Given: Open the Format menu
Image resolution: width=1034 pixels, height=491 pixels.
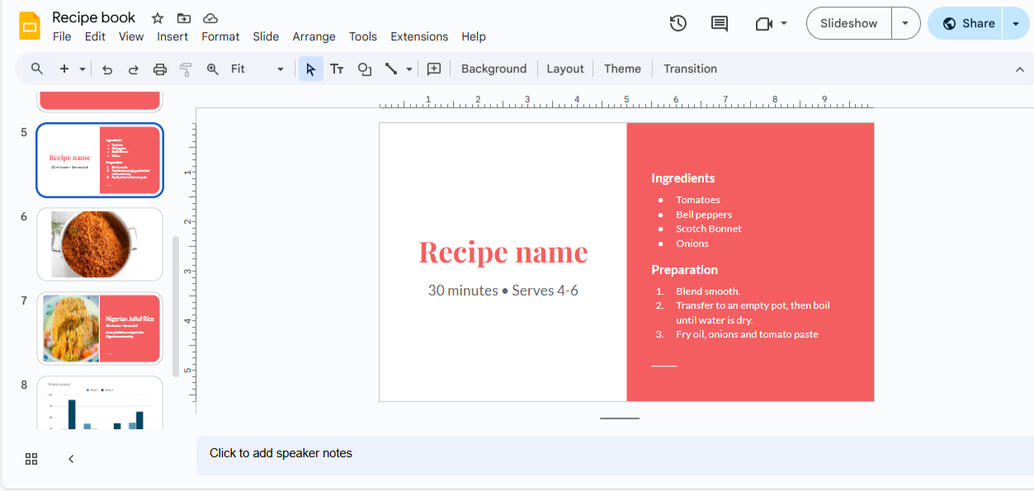Looking at the screenshot, I should tap(220, 37).
